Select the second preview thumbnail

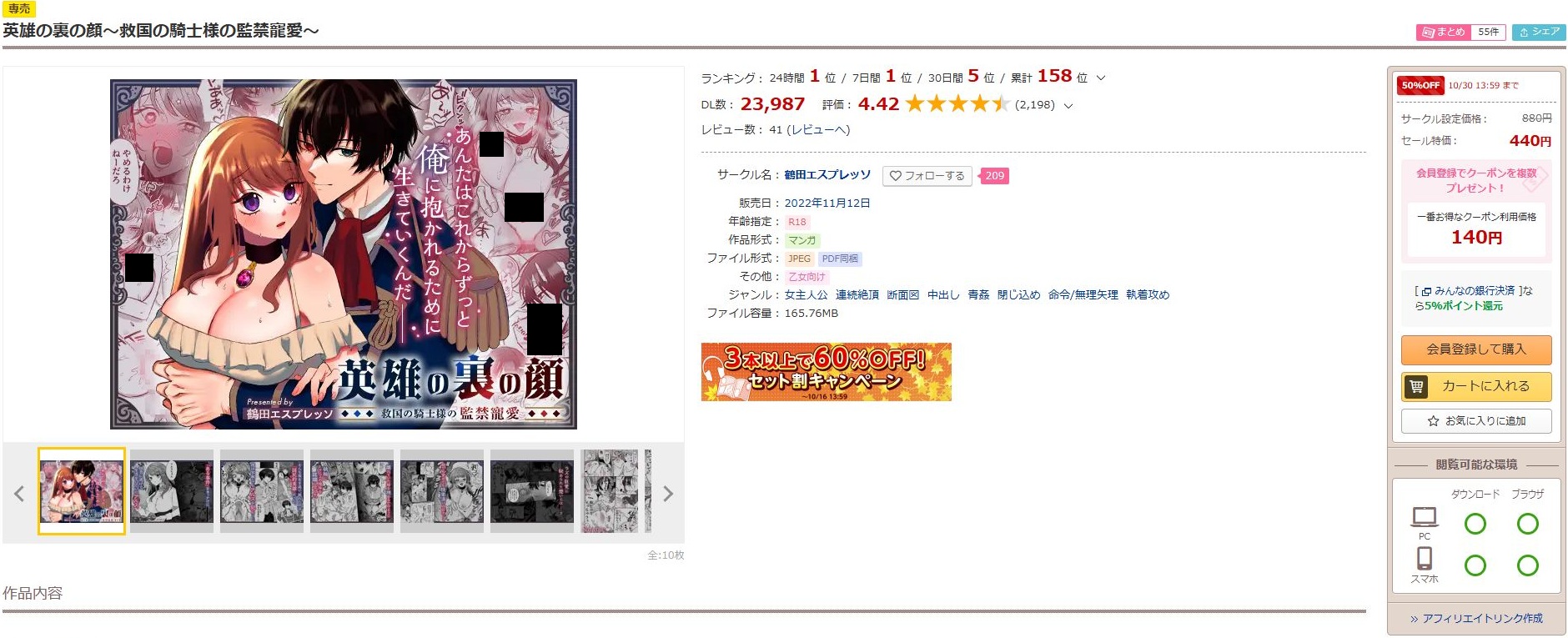coord(172,491)
